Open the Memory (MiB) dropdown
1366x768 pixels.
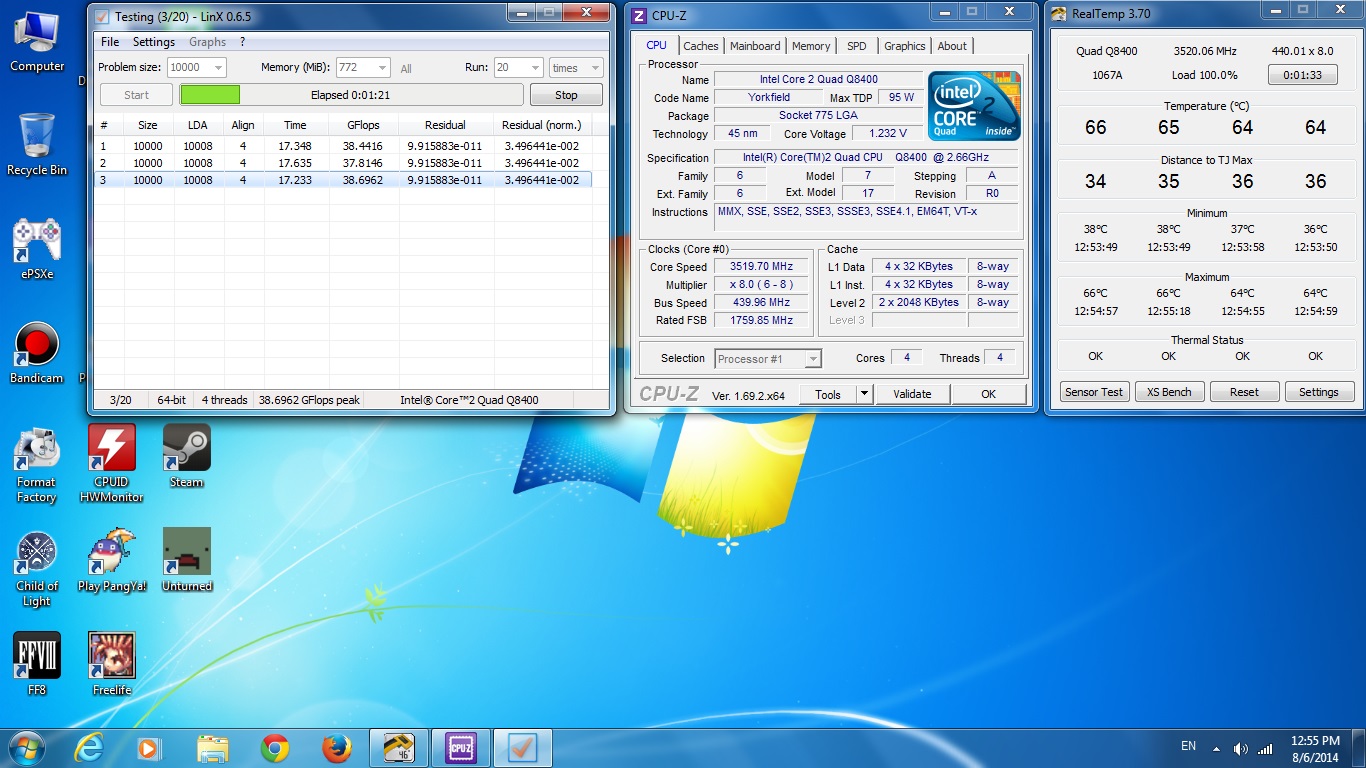coord(381,68)
